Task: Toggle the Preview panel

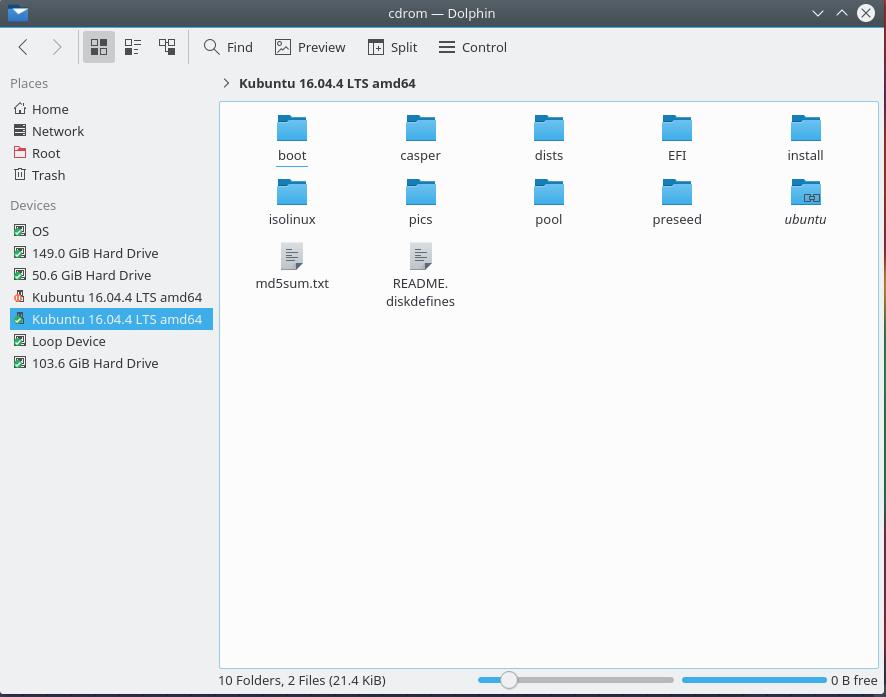Action: point(310,47)
